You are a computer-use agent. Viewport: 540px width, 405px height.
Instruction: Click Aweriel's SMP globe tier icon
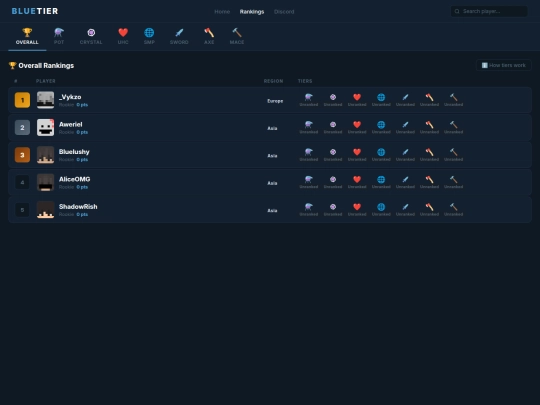click(x=381, y=125)
